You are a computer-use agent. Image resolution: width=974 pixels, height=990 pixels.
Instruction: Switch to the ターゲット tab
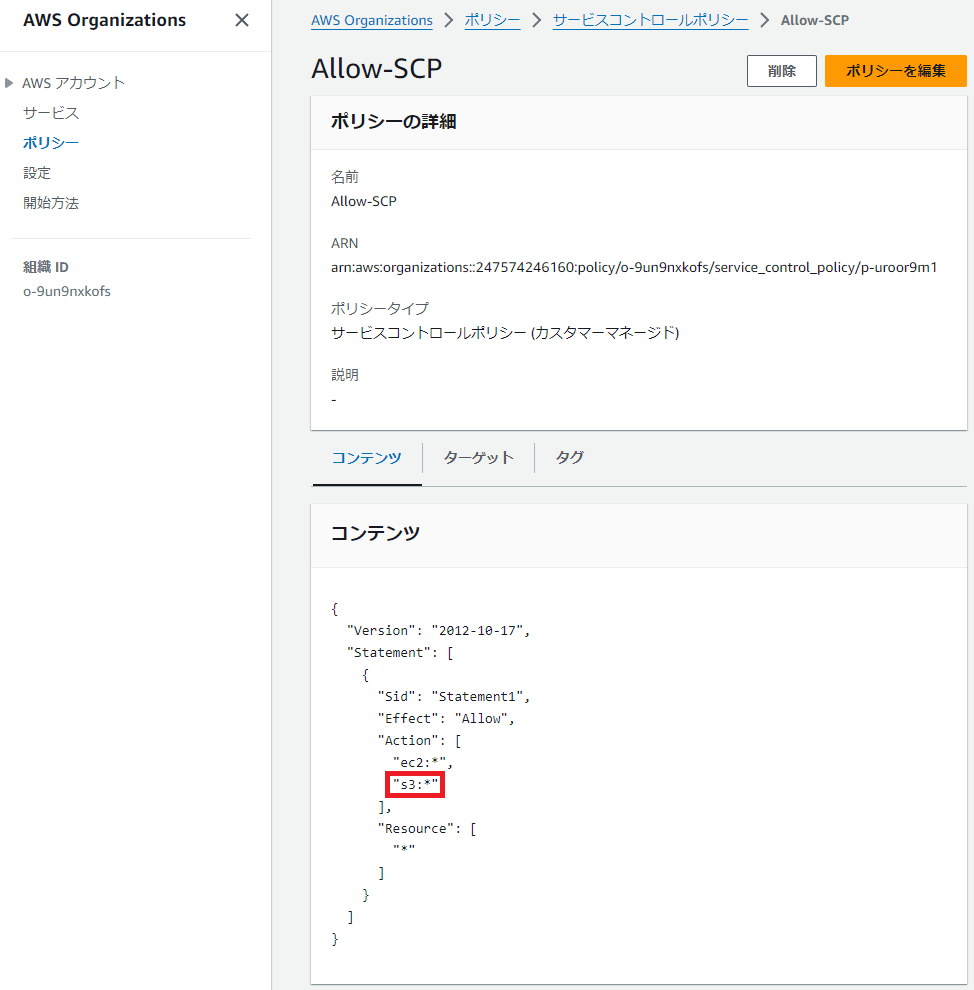click(478, 458)
